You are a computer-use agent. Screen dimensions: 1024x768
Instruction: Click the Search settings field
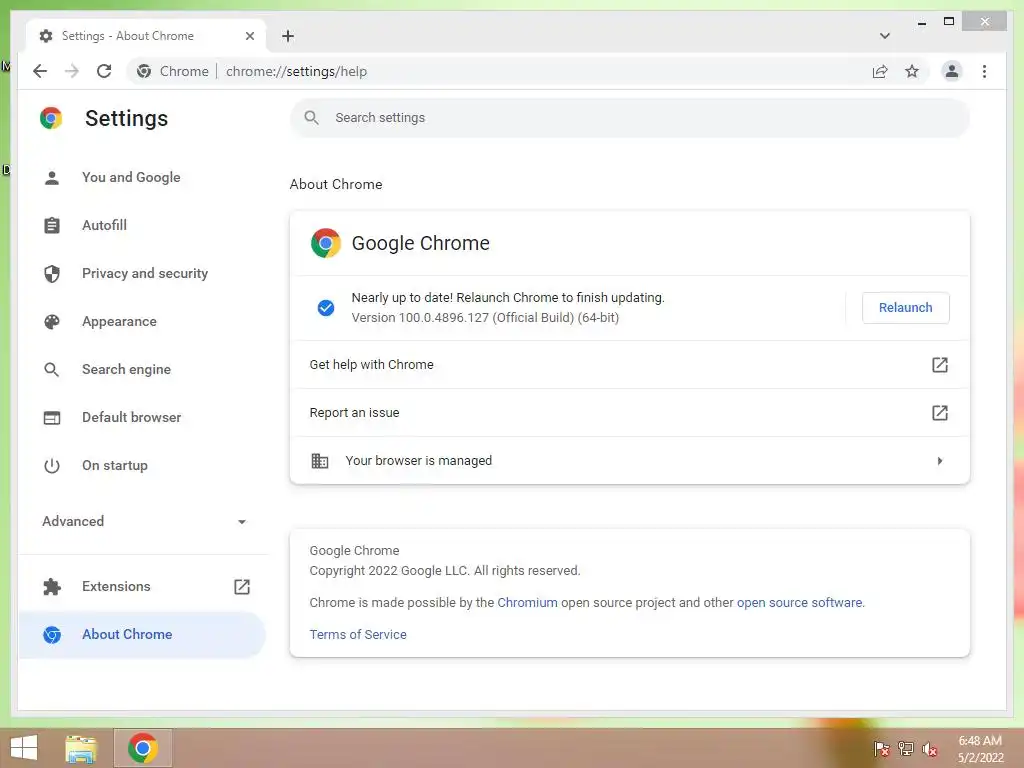(x=630, y=118)
